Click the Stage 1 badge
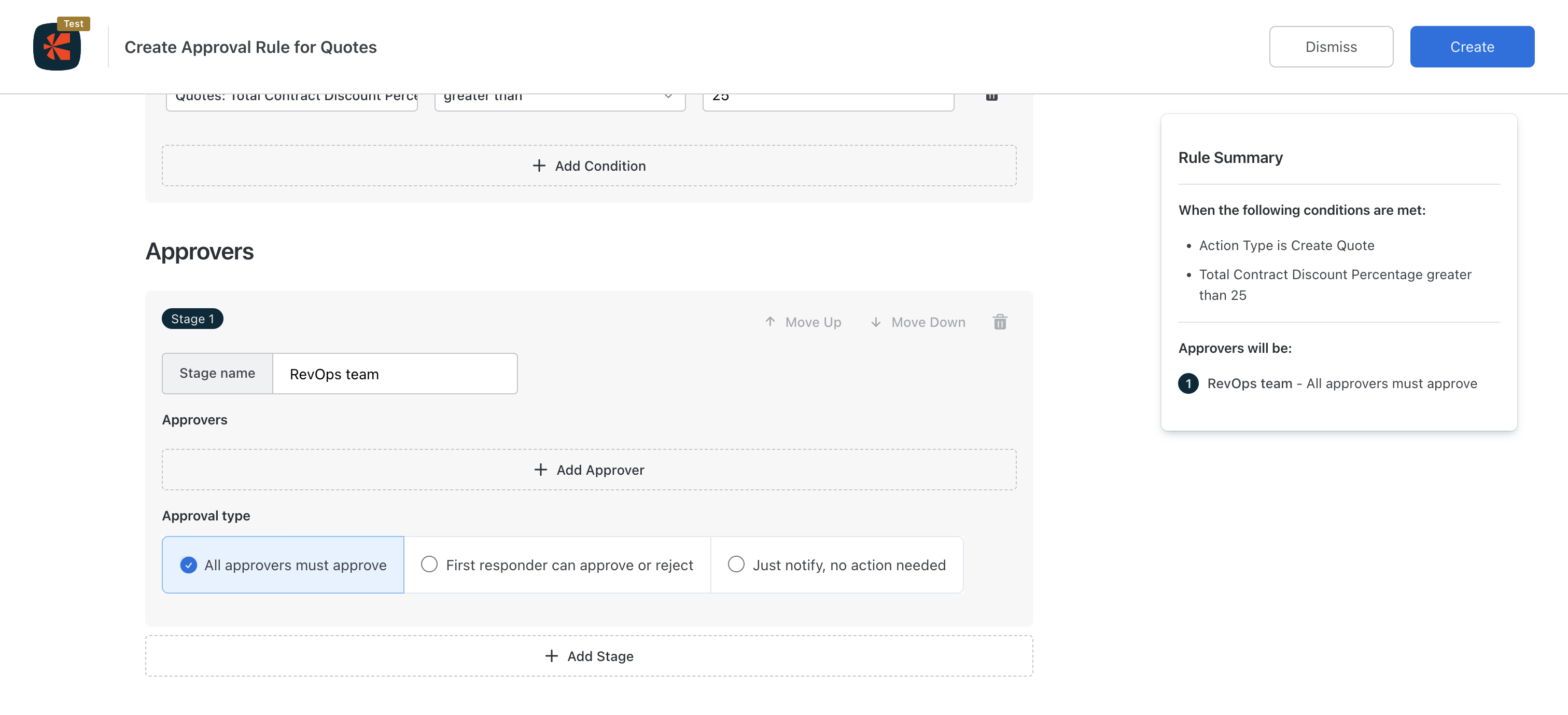Screen dimensions: 1568x715 click(192, 319)
